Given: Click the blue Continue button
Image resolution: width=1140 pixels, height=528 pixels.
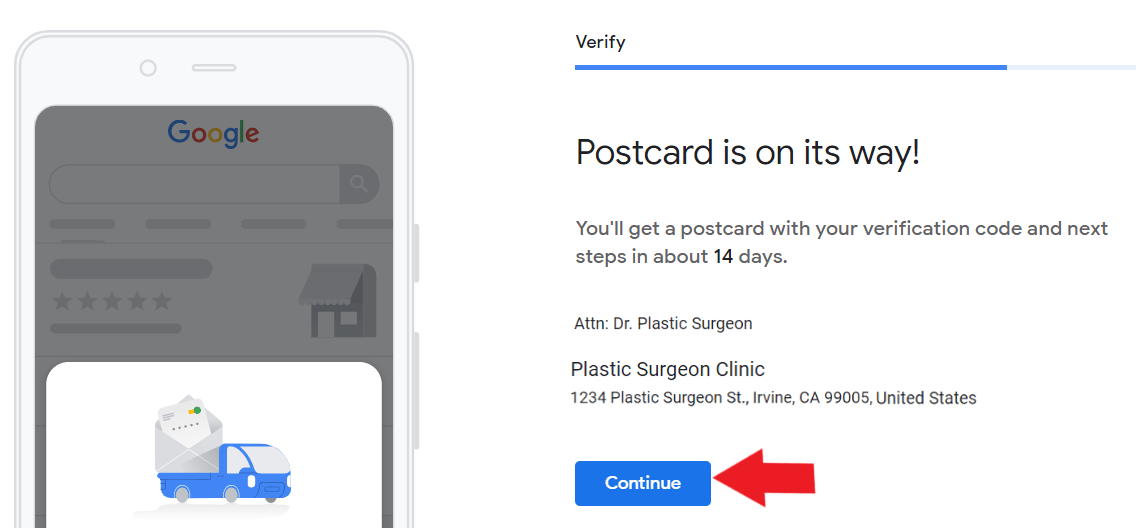Looking at the screenshot, I should (642, 483).
